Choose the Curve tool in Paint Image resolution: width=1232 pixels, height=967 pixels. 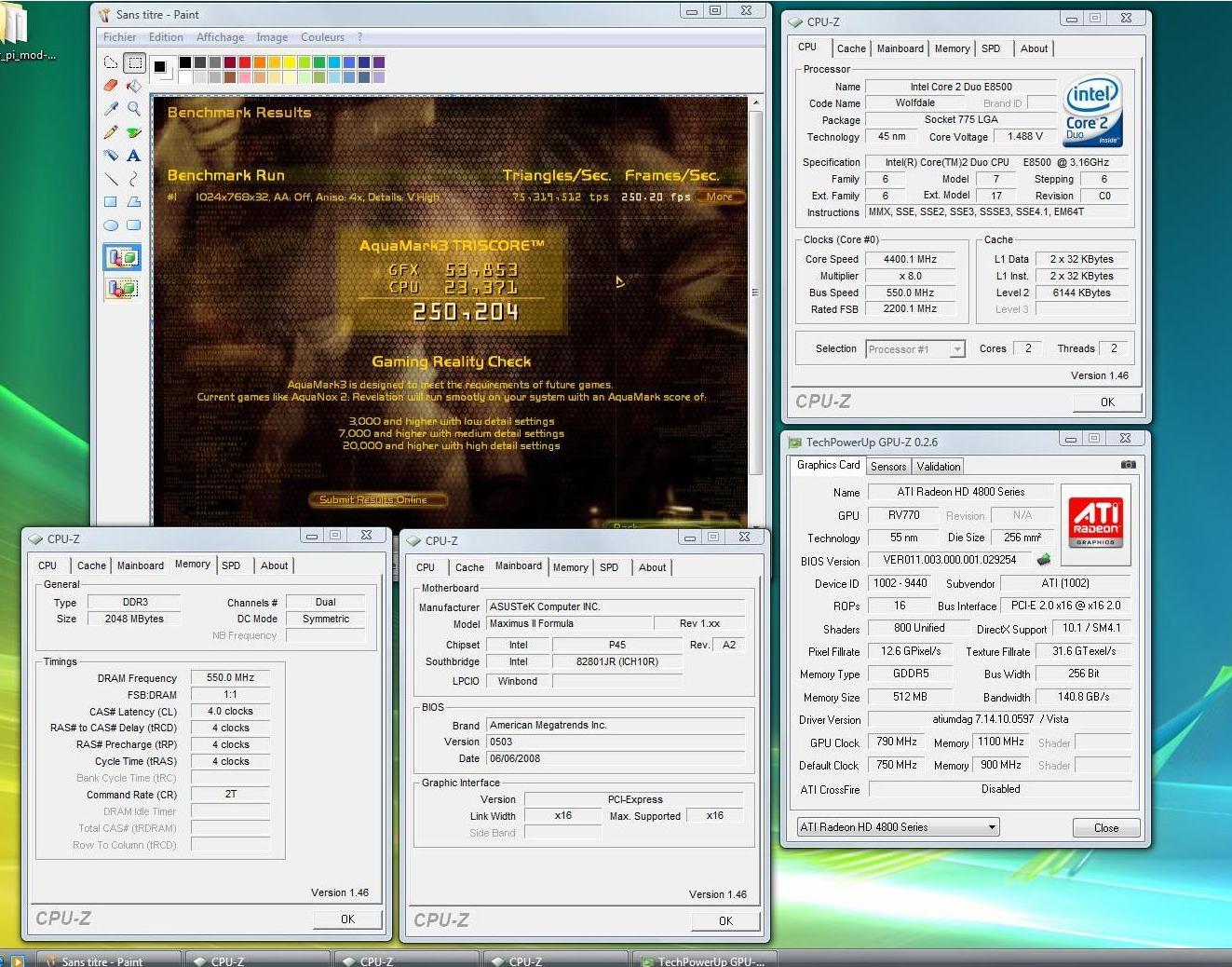click(x=134, y=179)
